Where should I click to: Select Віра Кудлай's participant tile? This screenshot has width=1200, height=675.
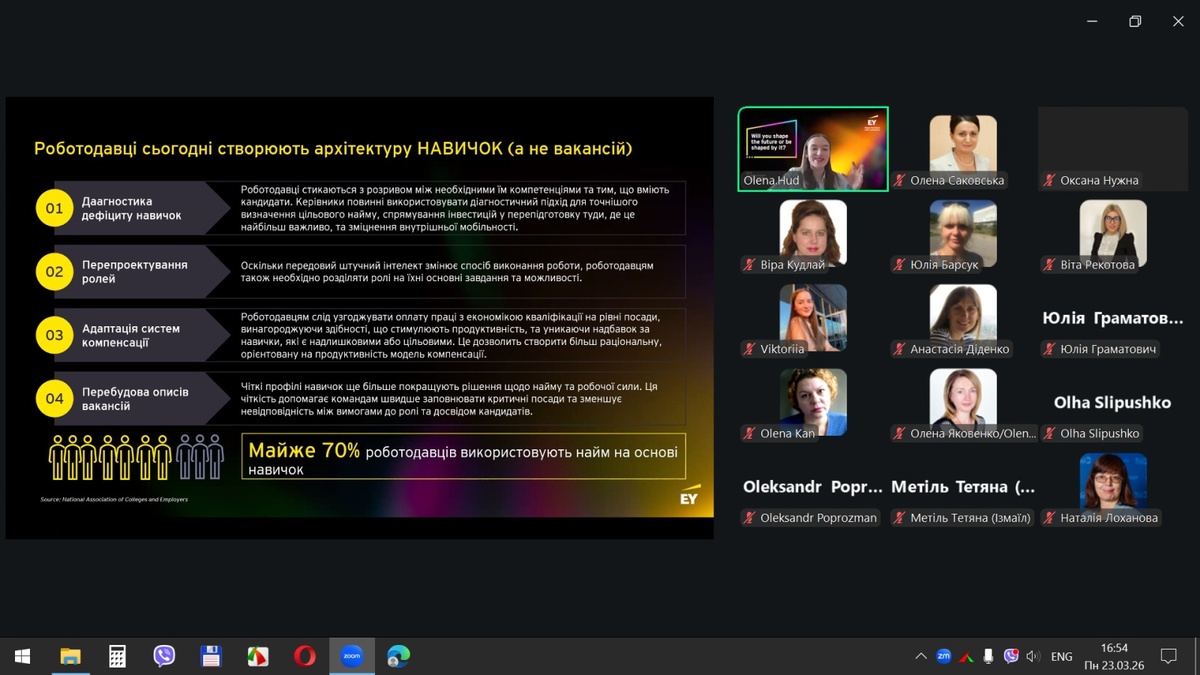813,232
